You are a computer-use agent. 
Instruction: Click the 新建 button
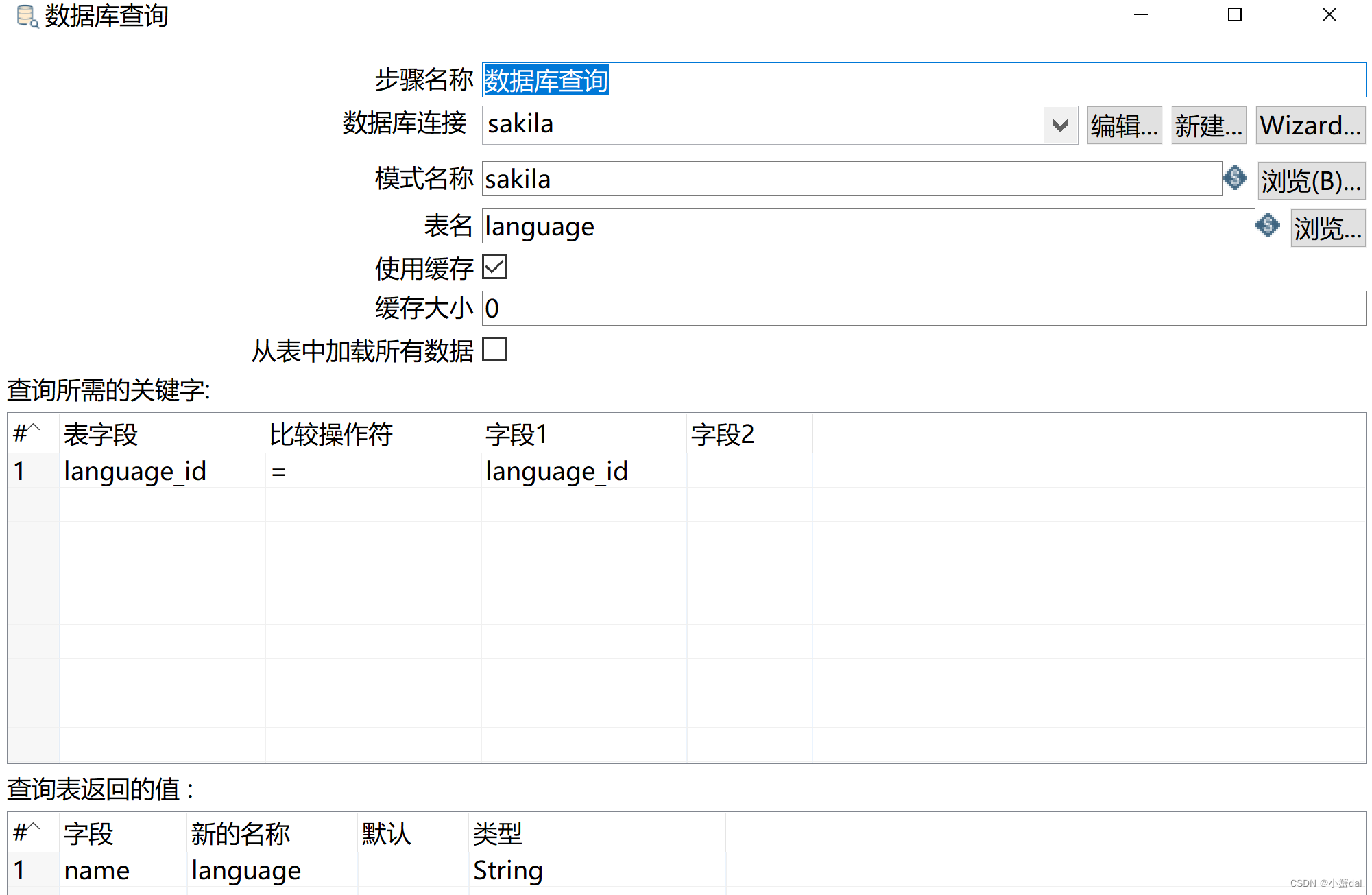click(1208, 125)
